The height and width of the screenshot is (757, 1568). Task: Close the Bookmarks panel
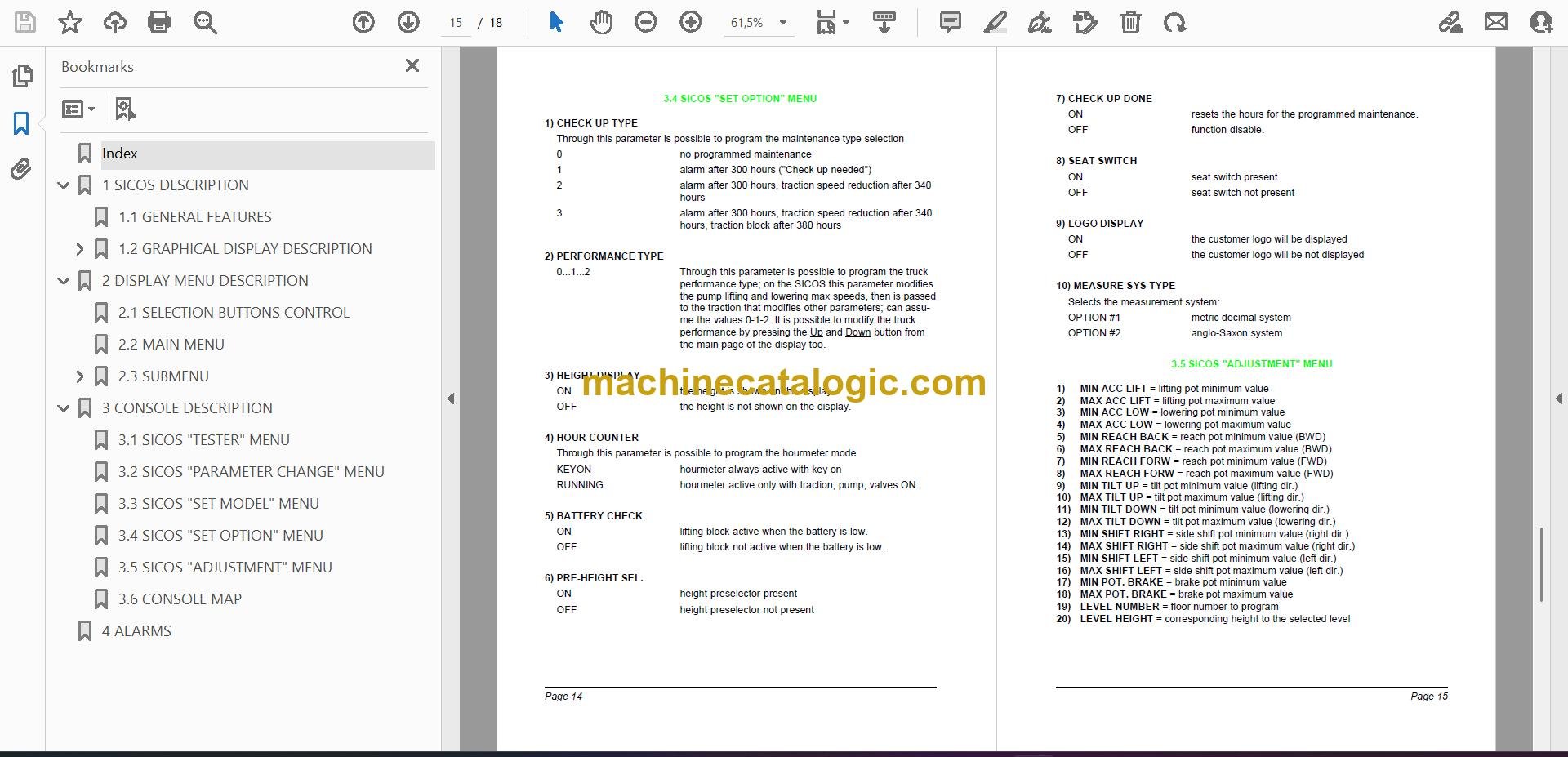pyautogui.click(x=412, y=65)
